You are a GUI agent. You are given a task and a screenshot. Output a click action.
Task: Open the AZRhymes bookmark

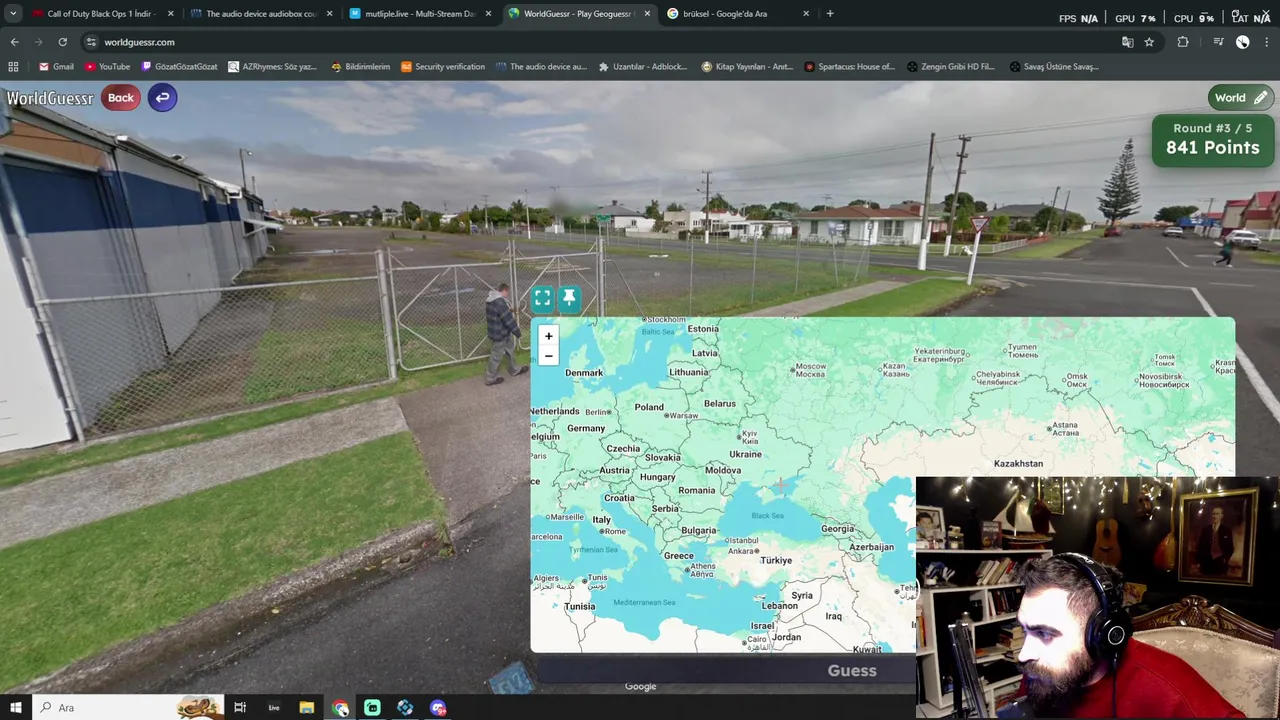pyautogui.click(x=272, y=67)
